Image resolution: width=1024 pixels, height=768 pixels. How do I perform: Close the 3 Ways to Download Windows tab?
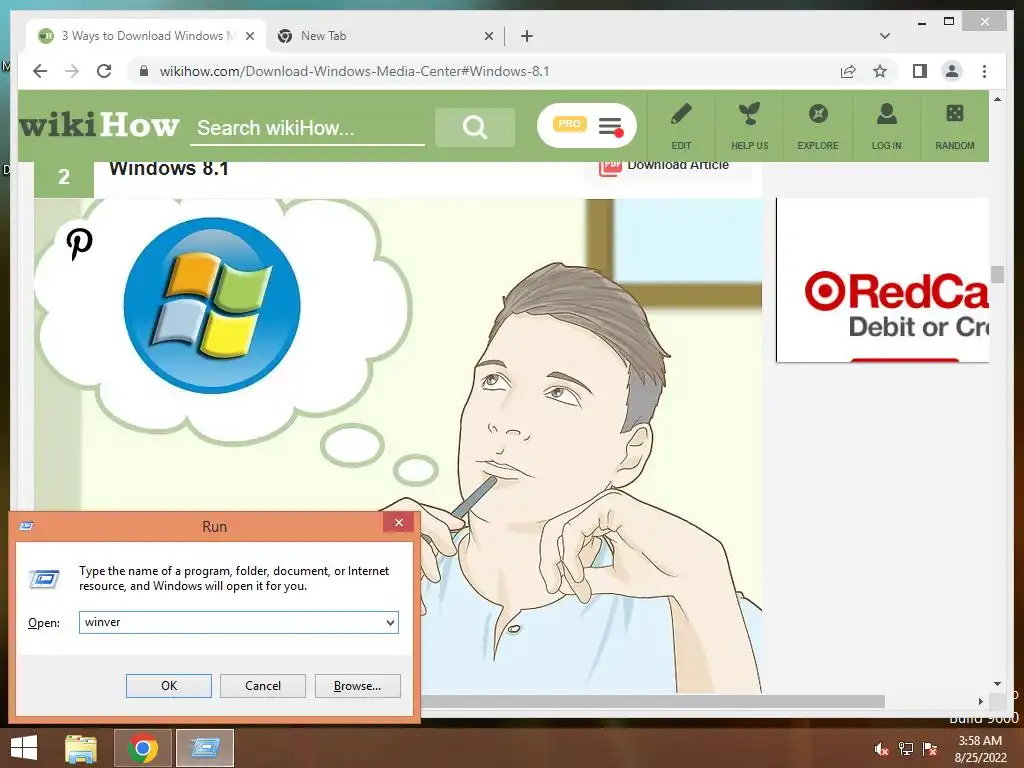pos(249,36)
